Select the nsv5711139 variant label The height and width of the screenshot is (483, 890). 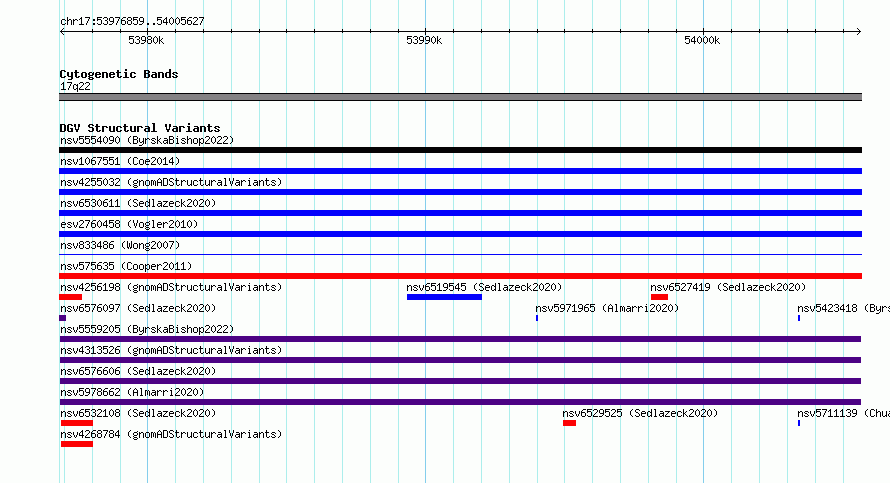843,413
